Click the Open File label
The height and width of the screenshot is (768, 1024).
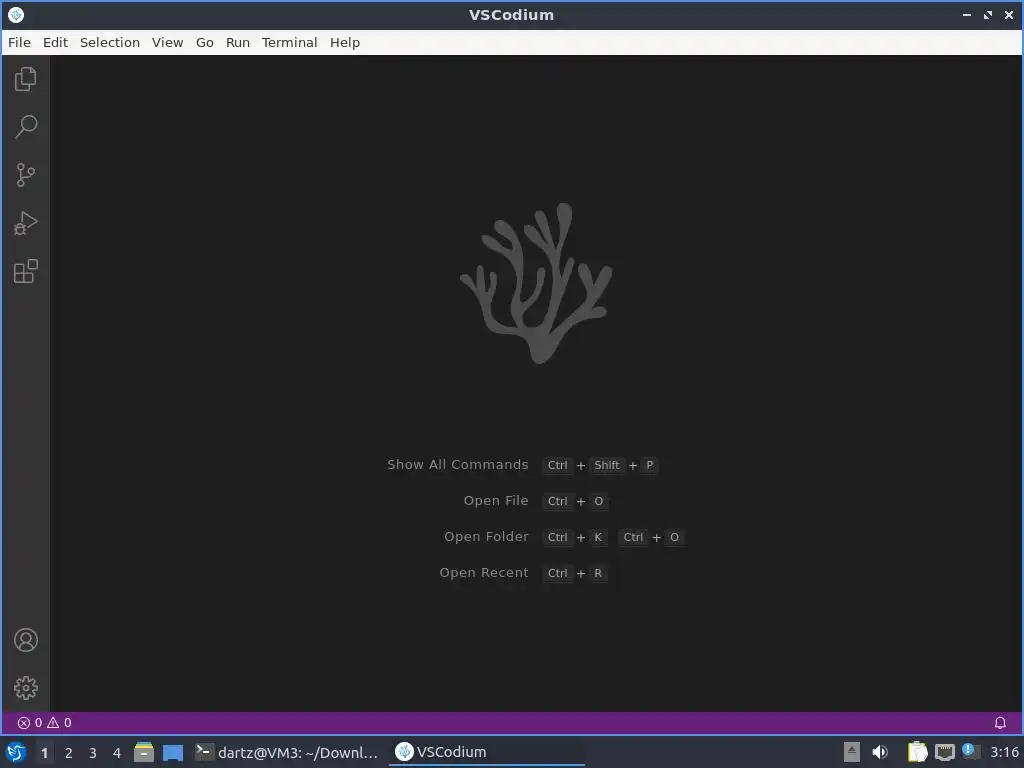[x=496, y=500]
